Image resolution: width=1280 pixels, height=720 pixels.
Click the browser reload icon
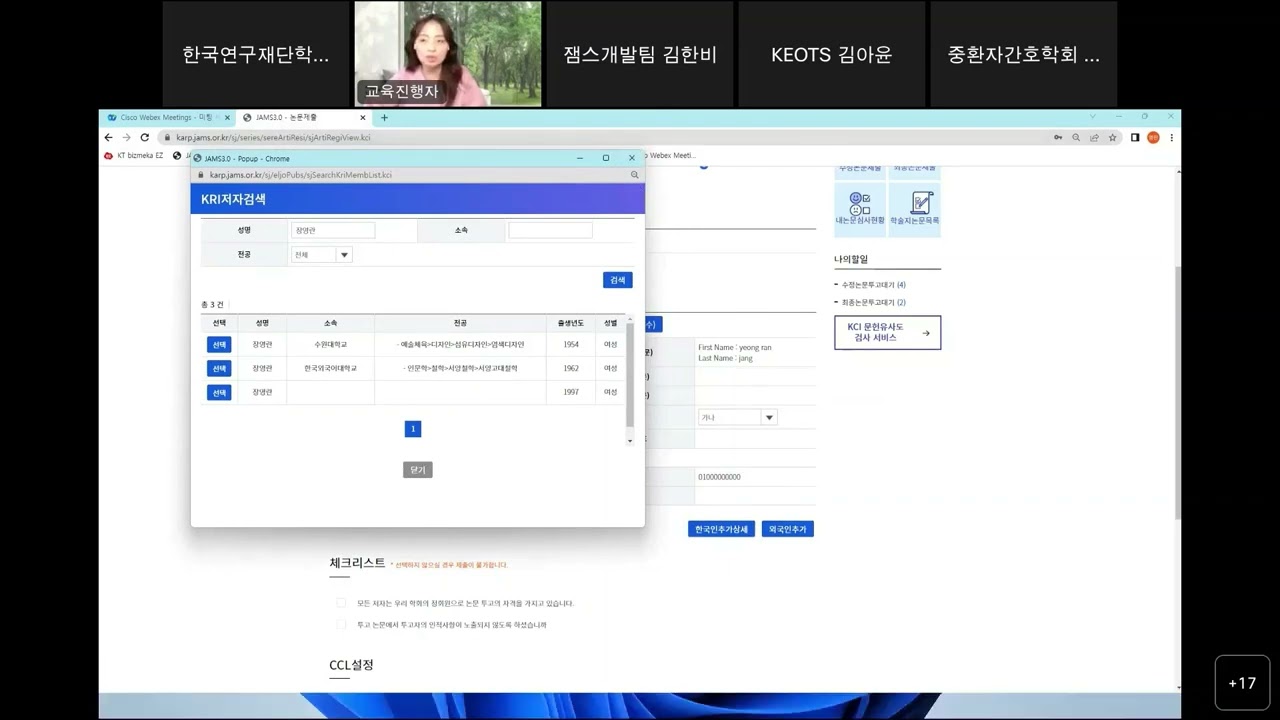point(144,138)
